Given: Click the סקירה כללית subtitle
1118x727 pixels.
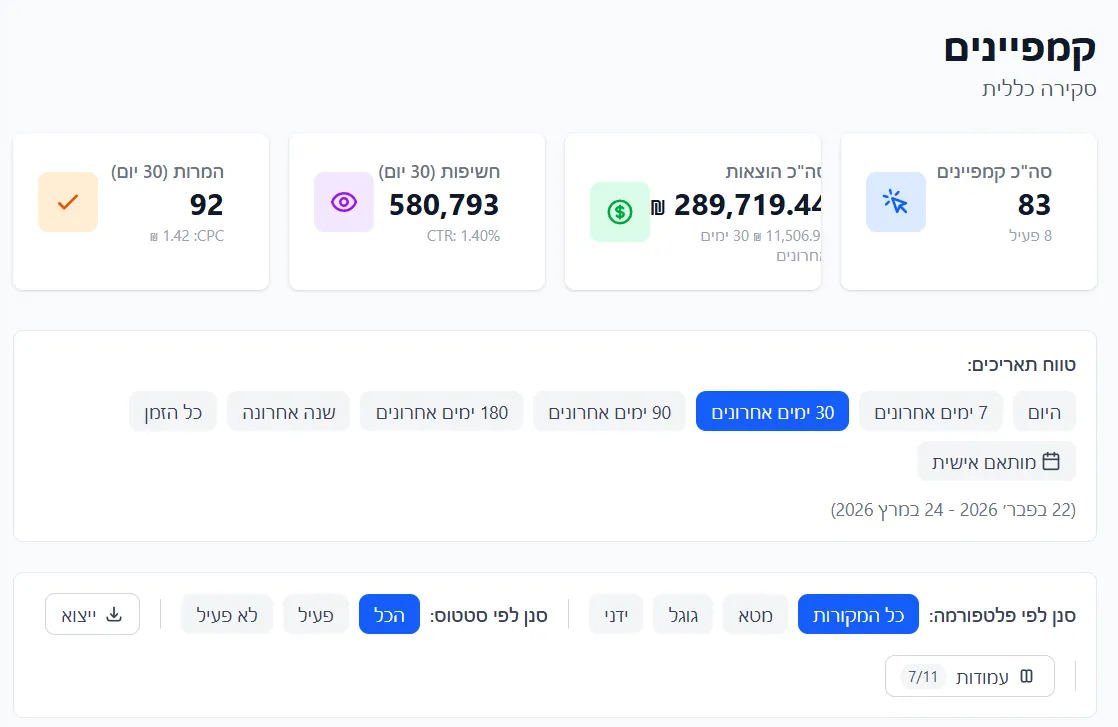Looking at the screenshot, I should 1039,89.
